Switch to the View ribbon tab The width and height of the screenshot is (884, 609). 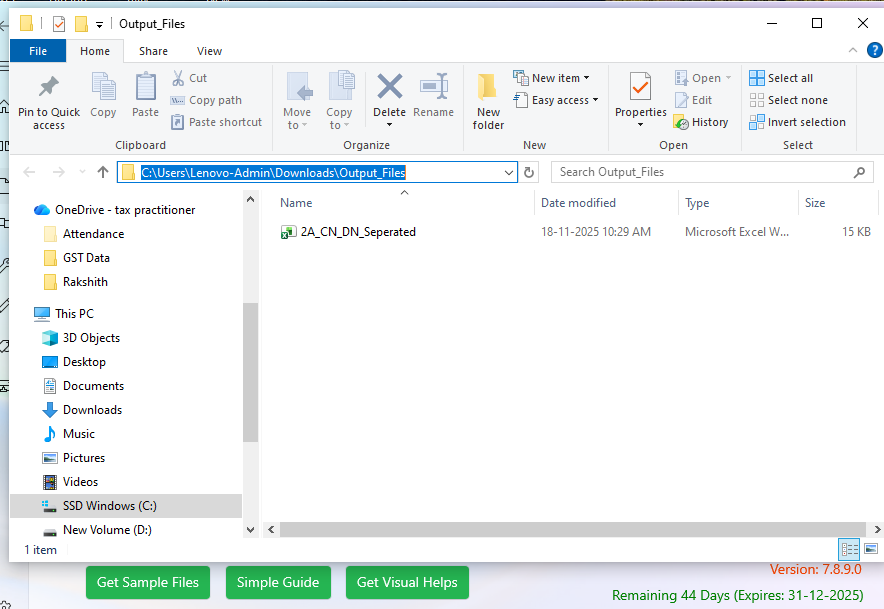[x=209, y=51]
